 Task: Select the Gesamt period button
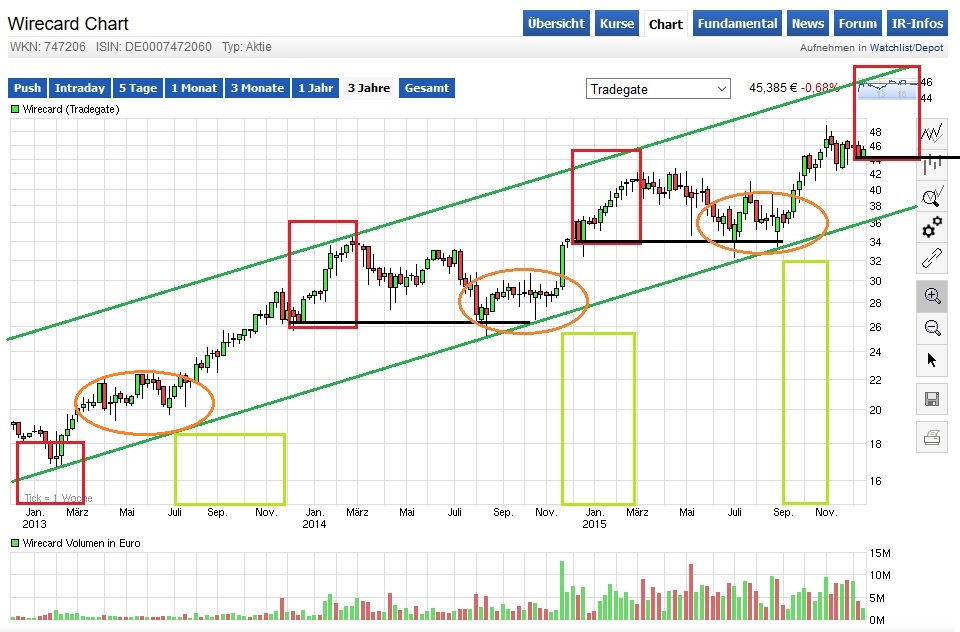[427, 88]
